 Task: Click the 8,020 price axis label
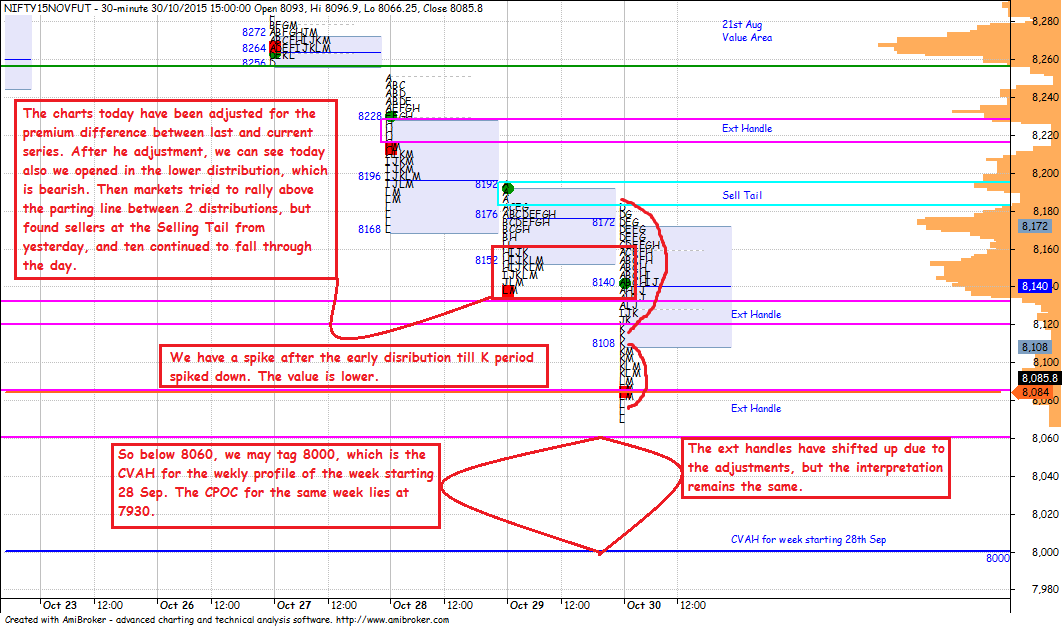coord(1045,514)
